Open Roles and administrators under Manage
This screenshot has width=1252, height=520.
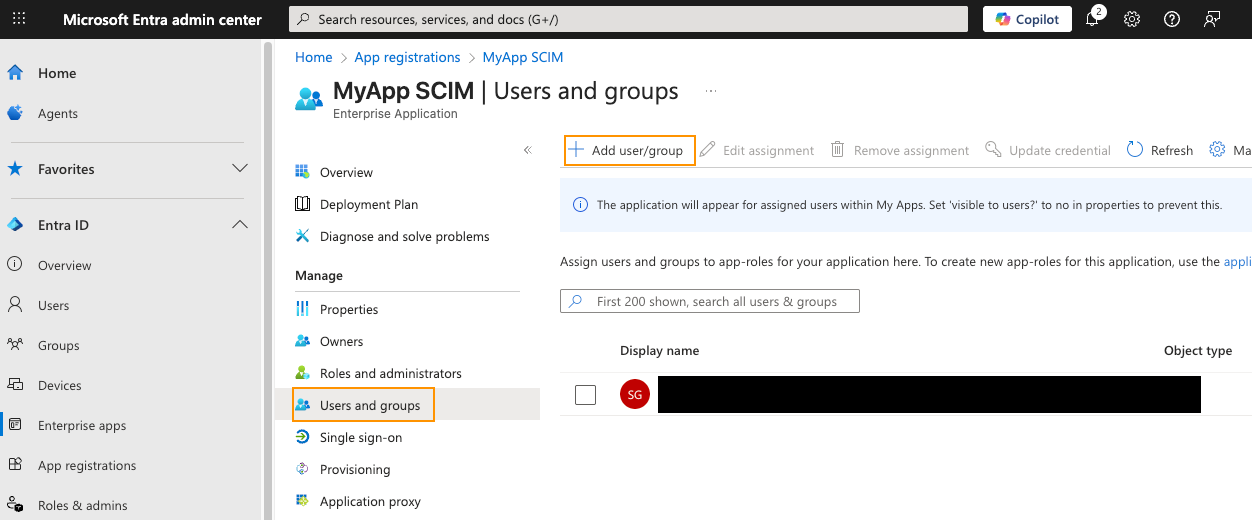tap(391, 373)
